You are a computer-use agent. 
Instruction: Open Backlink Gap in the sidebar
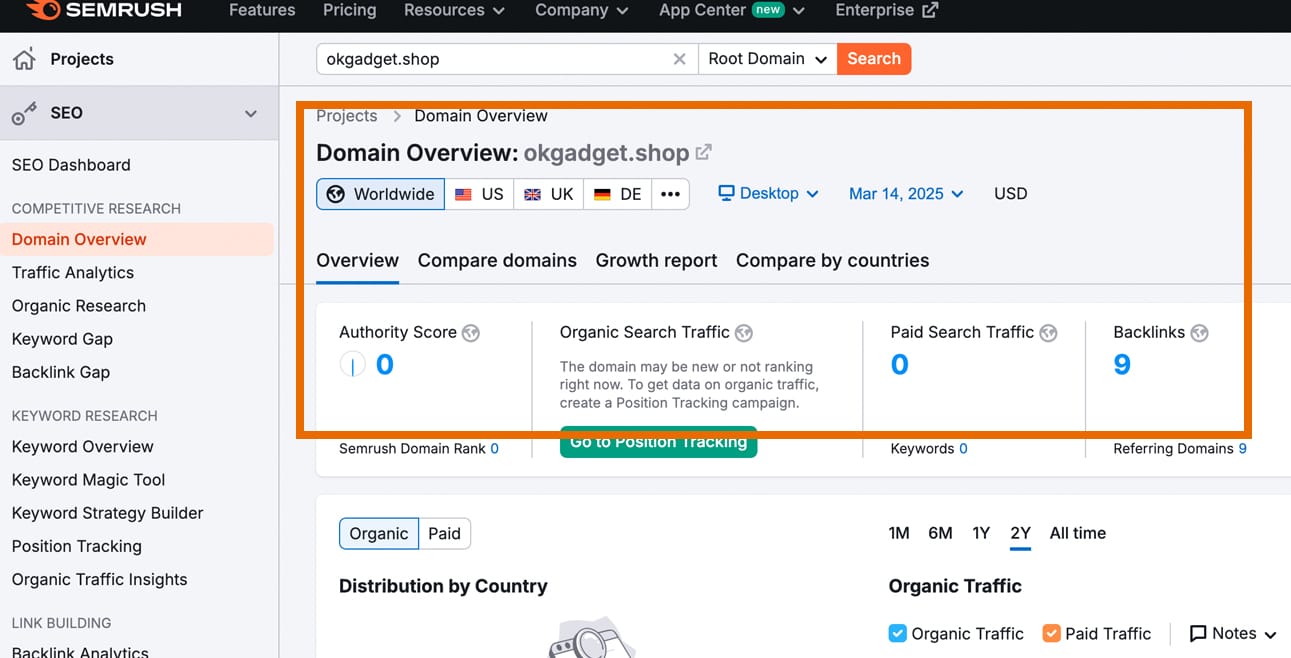click(x=61, y=372)
